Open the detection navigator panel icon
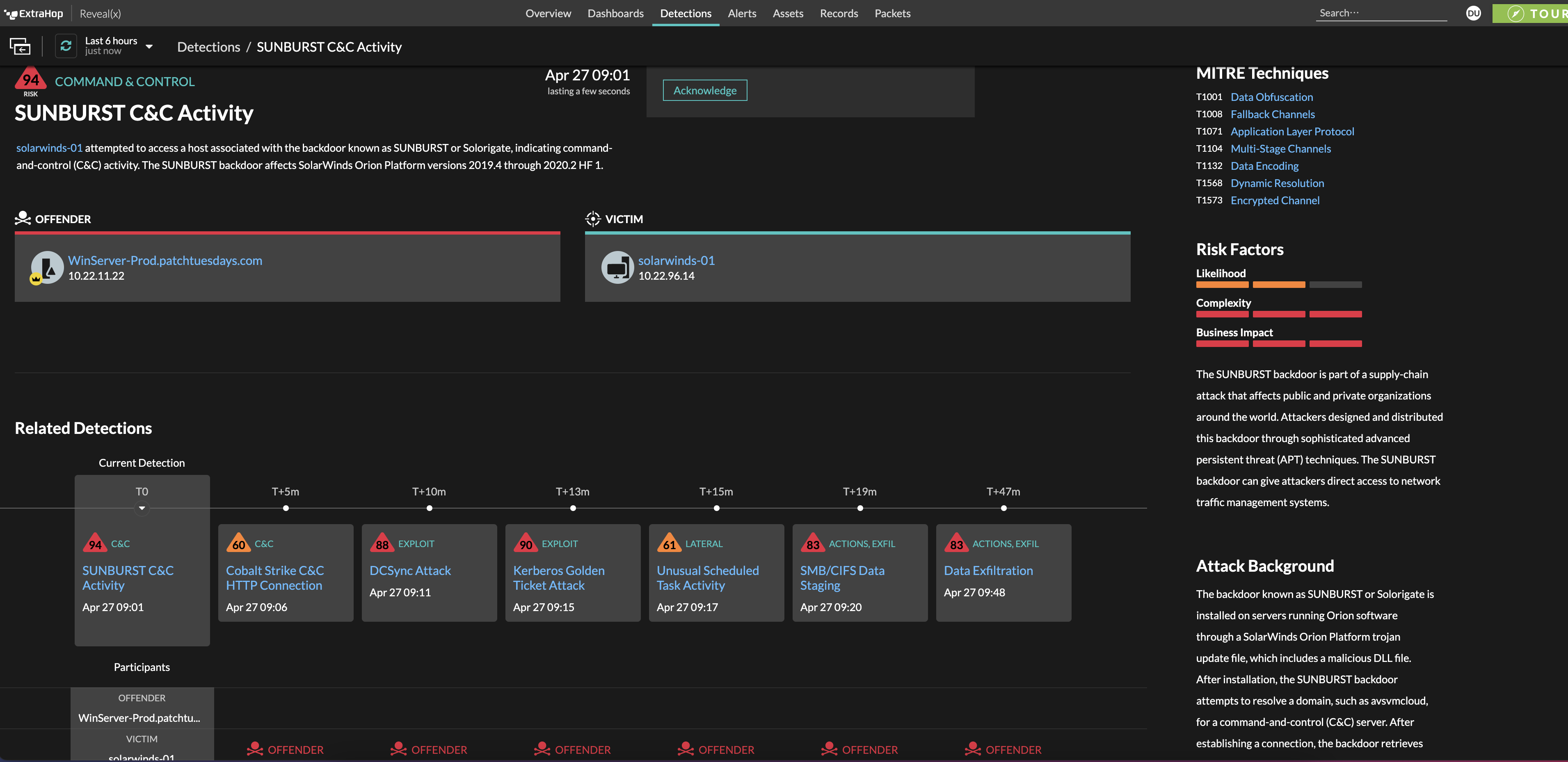The image size is (1568, 762). click(x=20, y=46)
